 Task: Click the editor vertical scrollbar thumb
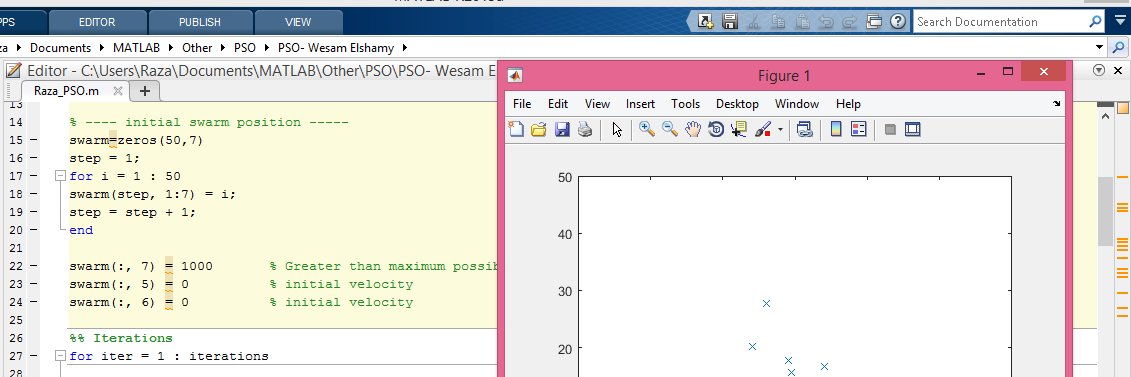pyautogui.click(x=1104, y=211)
